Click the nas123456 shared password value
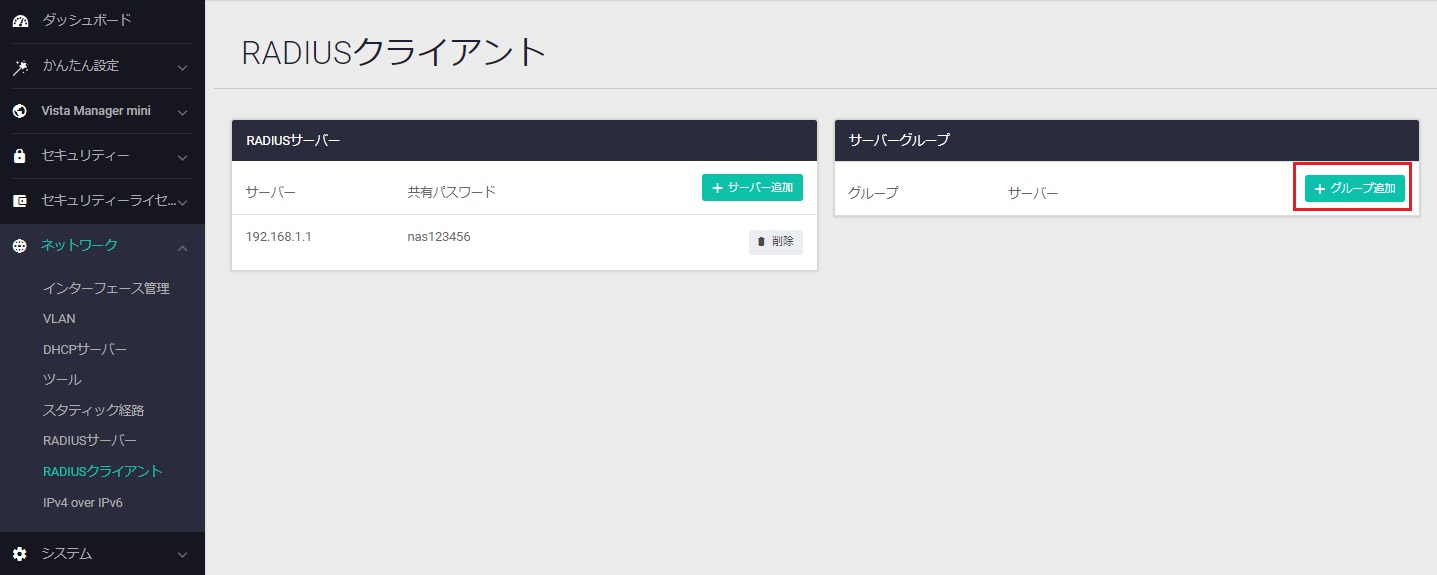 (x=439, y=238)
